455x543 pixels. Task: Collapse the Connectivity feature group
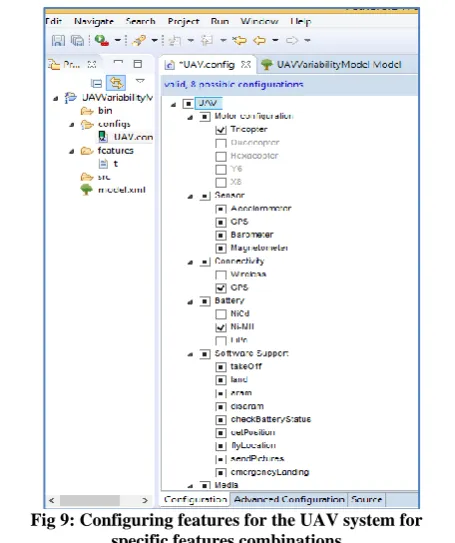pyautogui.click(x=190, y=262)
